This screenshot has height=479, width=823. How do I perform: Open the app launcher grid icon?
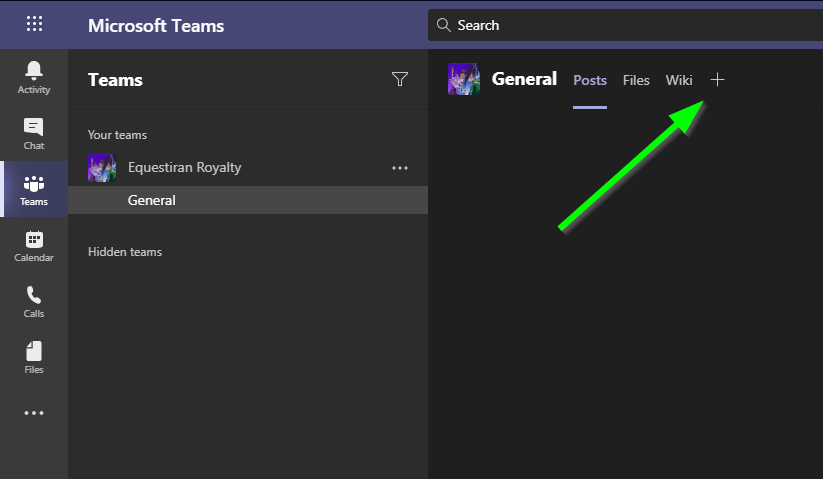point(34,24)
